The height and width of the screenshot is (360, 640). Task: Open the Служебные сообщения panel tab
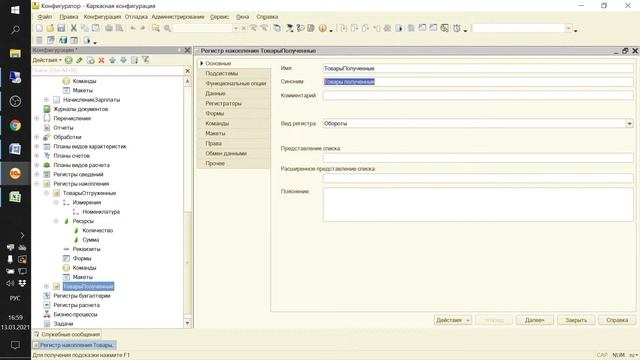[67, 334]
